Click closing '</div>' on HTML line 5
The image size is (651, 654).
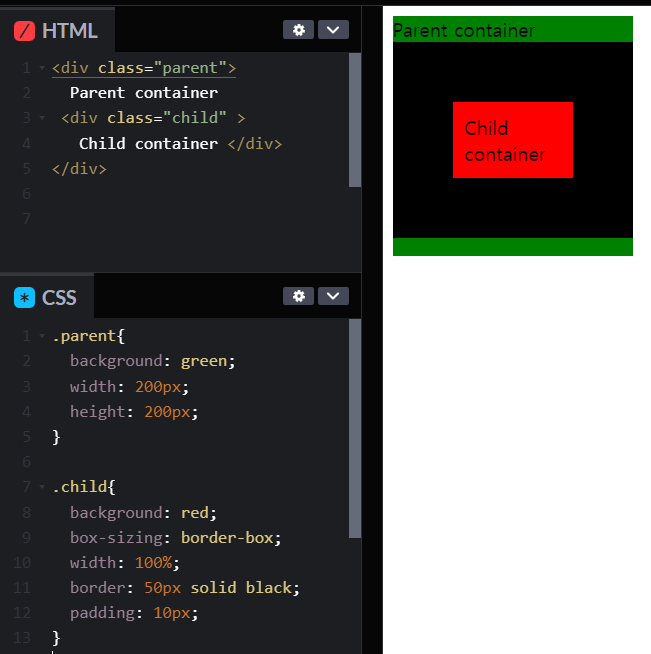click(x=79, y=169)
